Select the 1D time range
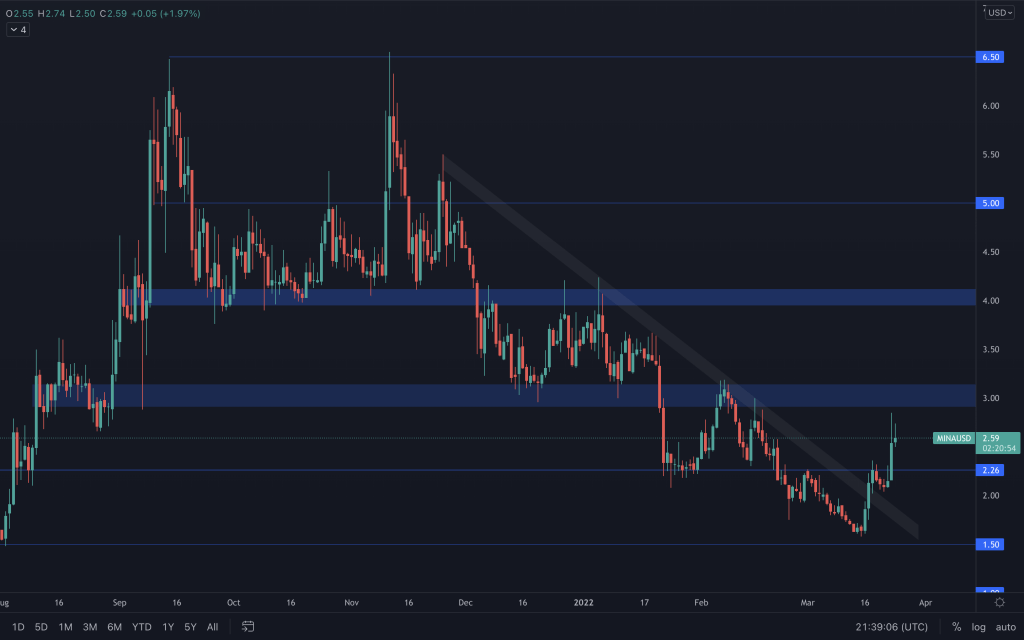 (x=18, y=627)
